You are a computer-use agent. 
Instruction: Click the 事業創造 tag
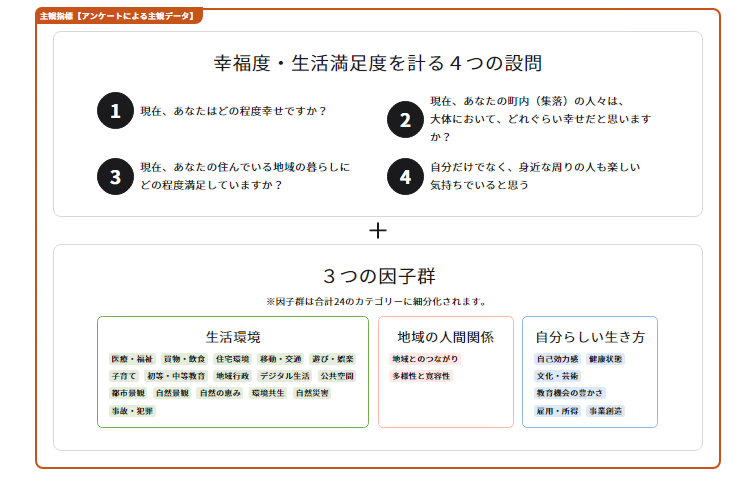[605, 411]
